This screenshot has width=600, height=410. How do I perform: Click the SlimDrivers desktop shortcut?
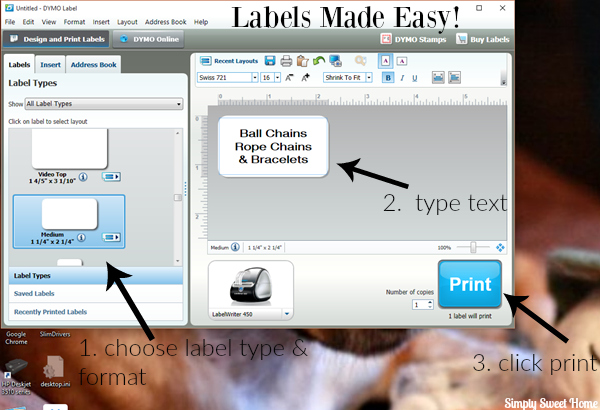click(55, 334)
